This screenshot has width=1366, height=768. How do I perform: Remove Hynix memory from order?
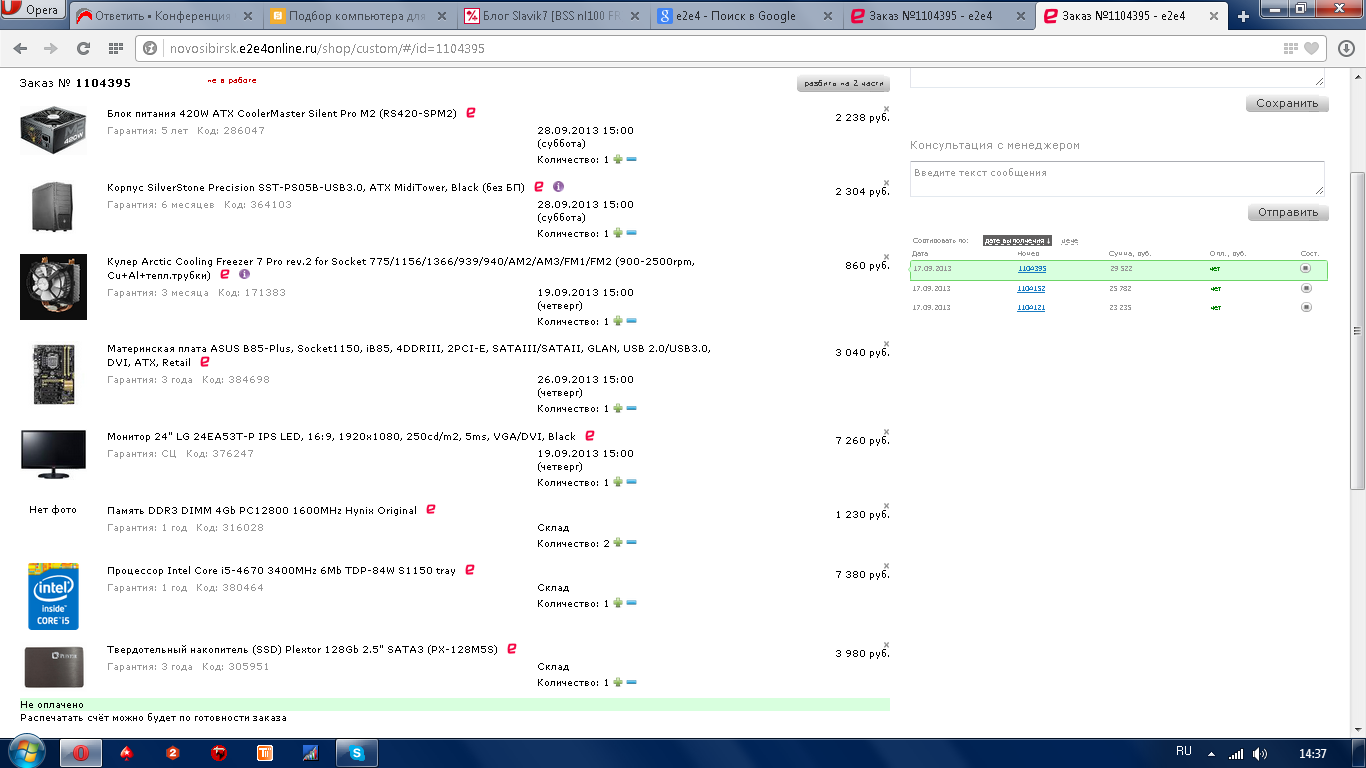886,506
